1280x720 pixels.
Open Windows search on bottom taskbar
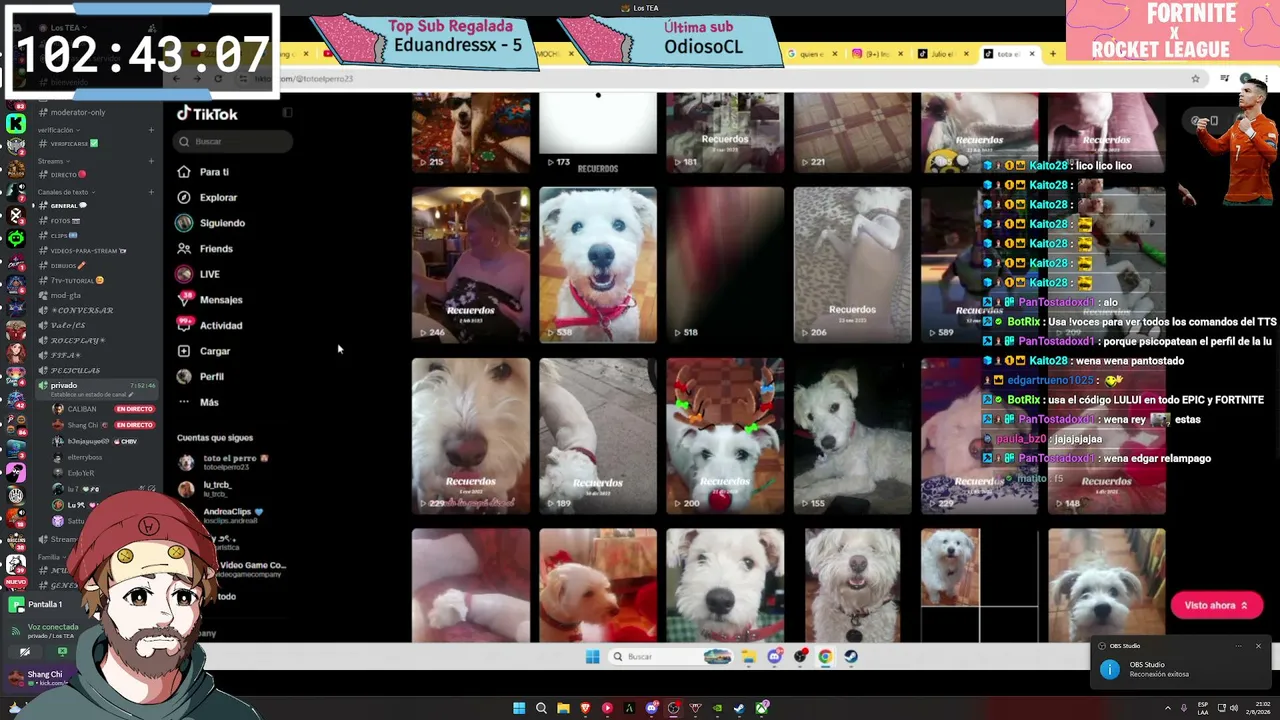tap(541, 708)
